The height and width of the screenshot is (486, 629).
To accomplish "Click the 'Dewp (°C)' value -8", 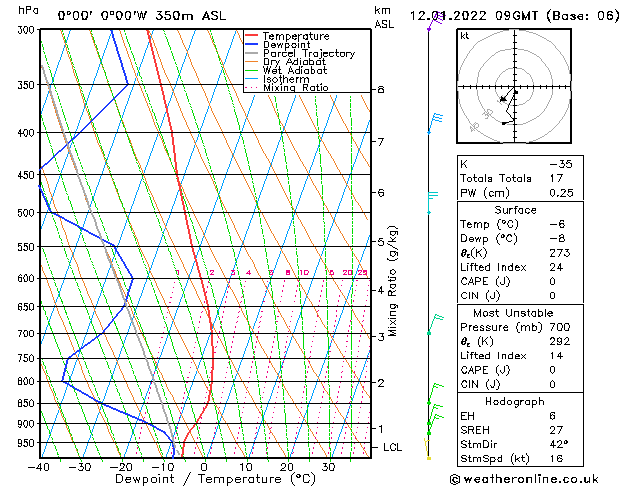I will tap(557, 239).
